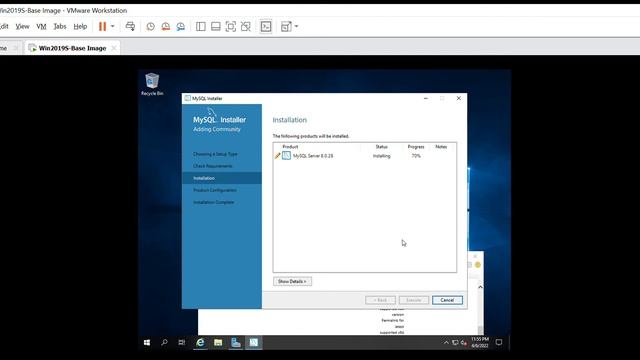Open Task View on guest taskbar

coord(182,342)
